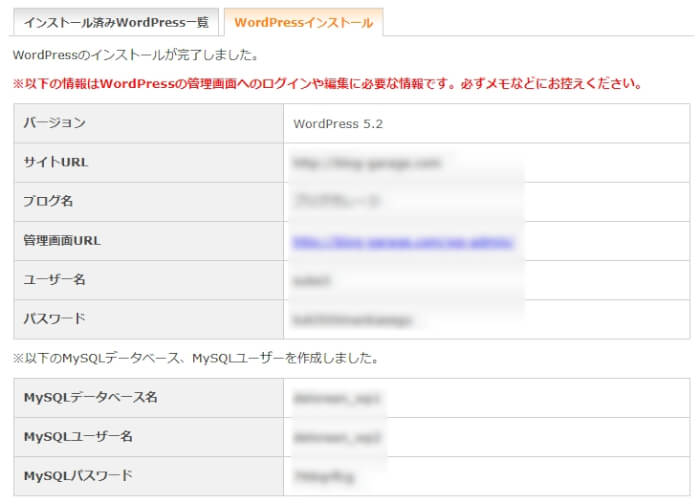This screenshot has width=700, height=504.
Task: Click the ユーザー名 row label
Action: click(54, 279)
